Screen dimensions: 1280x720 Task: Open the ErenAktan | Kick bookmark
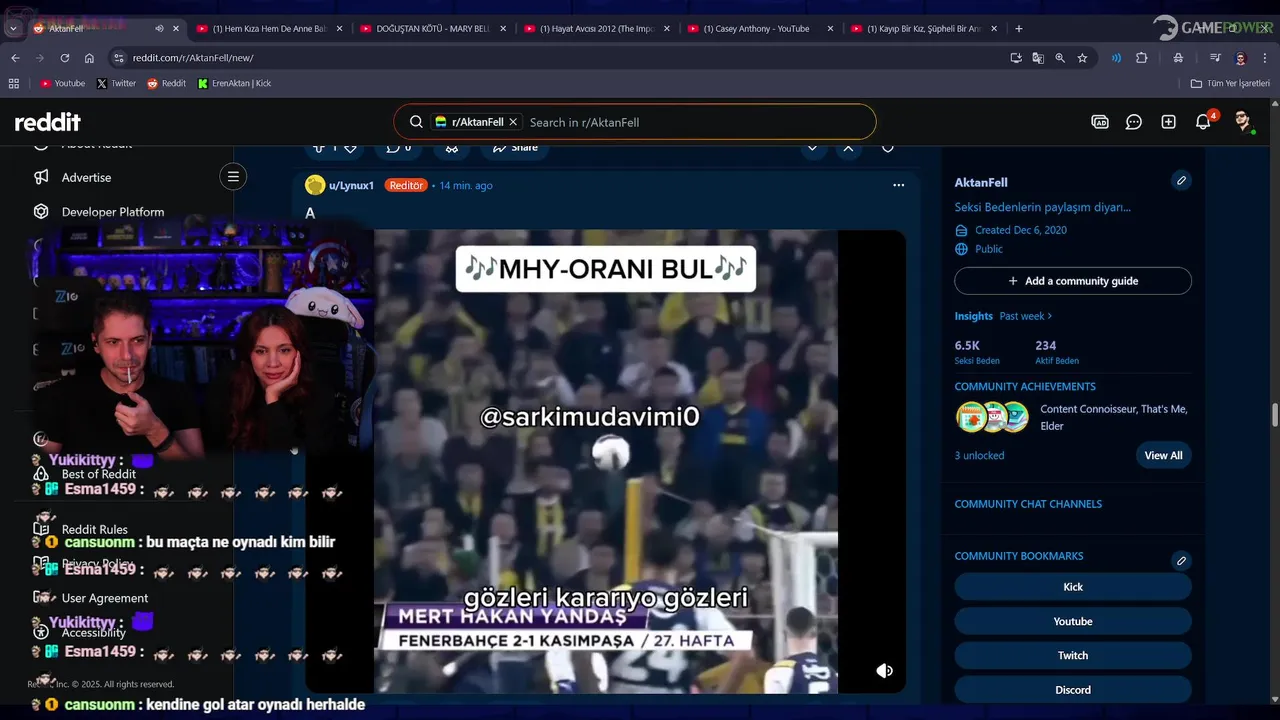coord(234,83)
